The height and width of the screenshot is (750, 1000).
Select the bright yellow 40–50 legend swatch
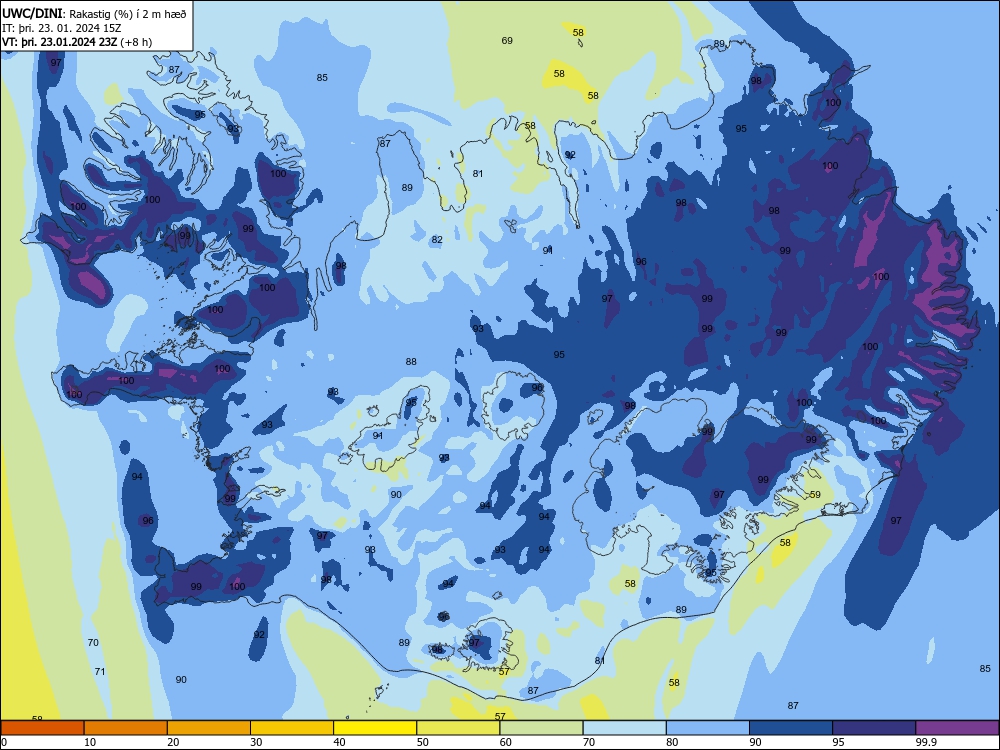(375, 728)
